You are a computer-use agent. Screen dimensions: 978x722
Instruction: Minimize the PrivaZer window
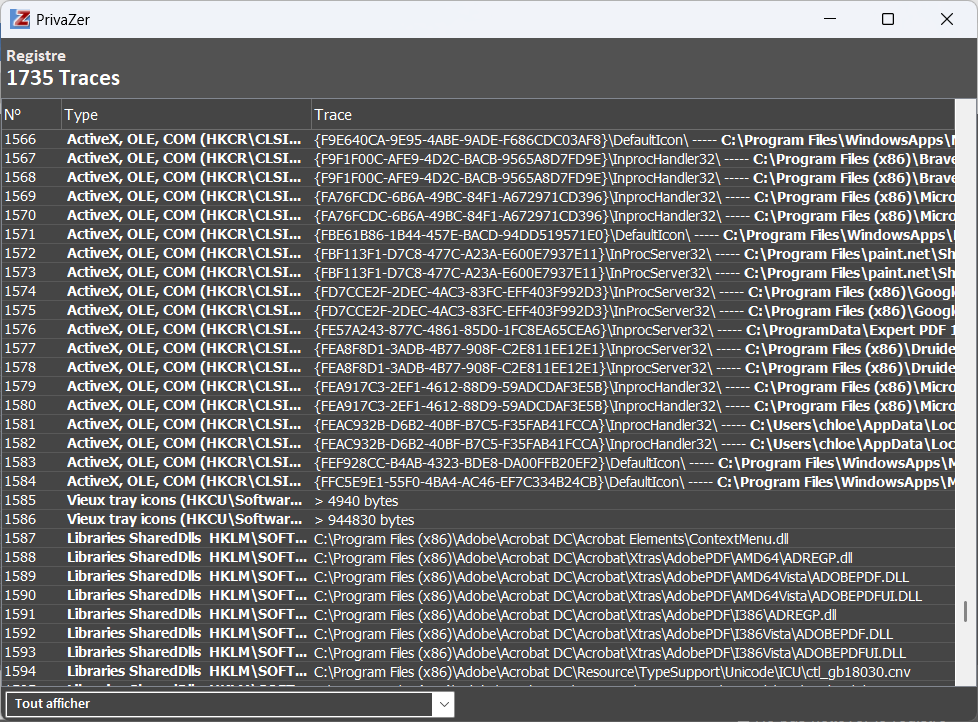(828, 19)
